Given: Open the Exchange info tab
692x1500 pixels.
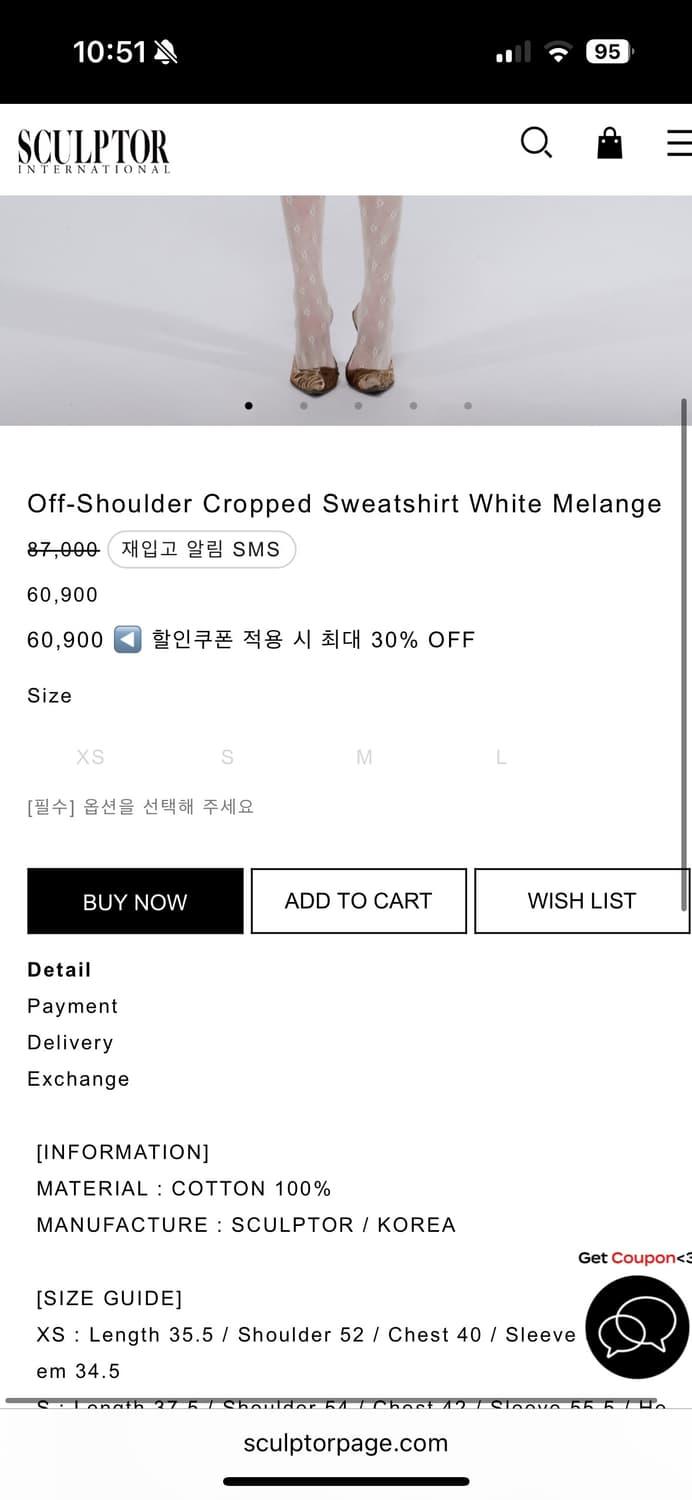Looking at the screenshot, I should [x=78, y=1079].
